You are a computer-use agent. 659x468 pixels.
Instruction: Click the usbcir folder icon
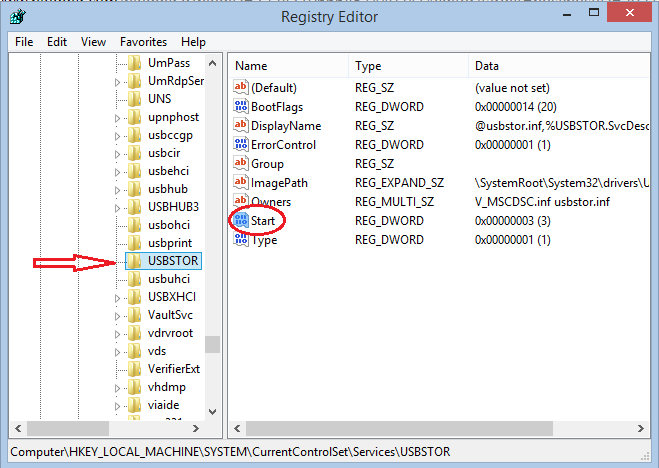click(134, 153)
